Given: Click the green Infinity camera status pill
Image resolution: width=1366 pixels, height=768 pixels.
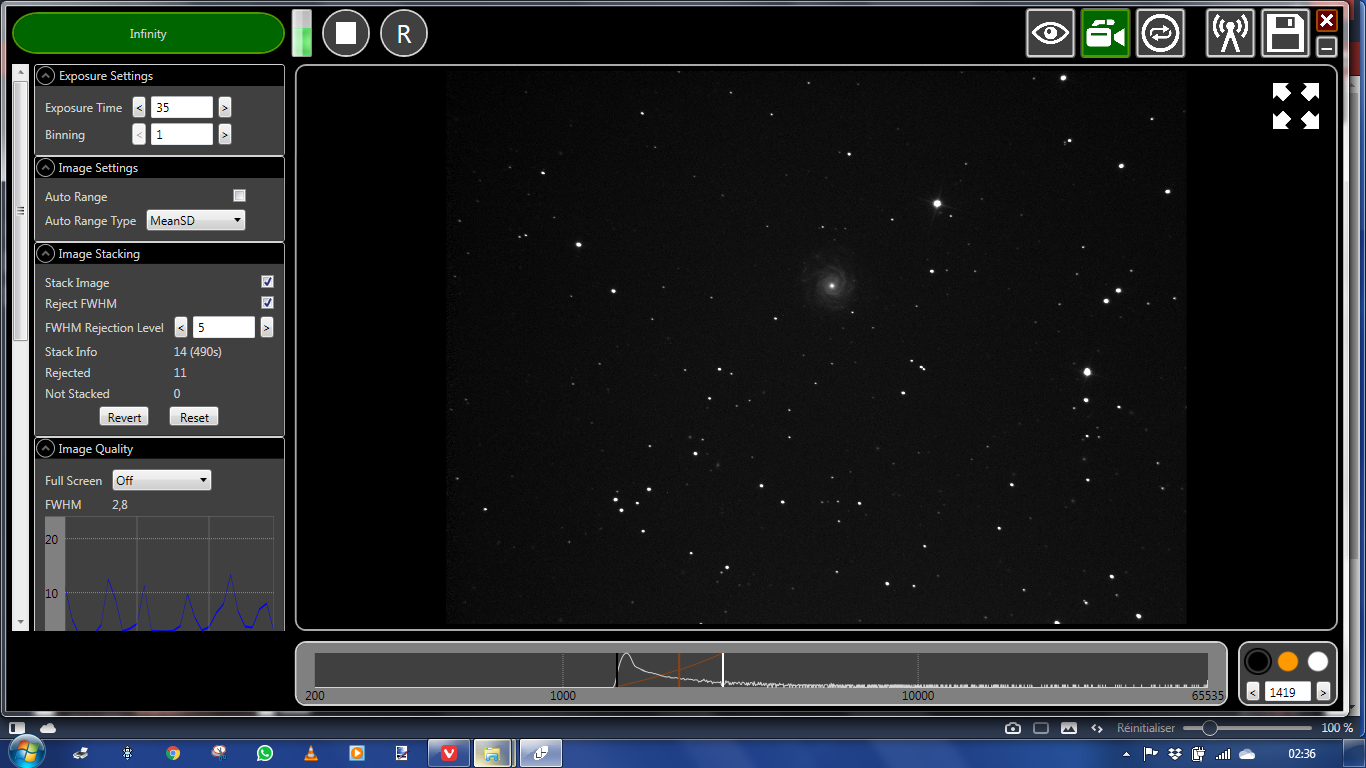Looking at the screenshot, I should [148, 33].
